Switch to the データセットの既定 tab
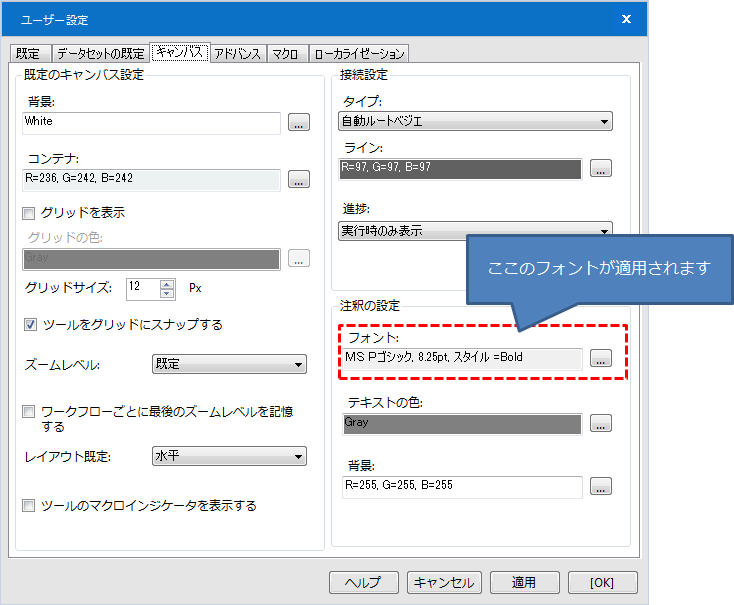Screen dimensions: 734x605 coord(101,53)
